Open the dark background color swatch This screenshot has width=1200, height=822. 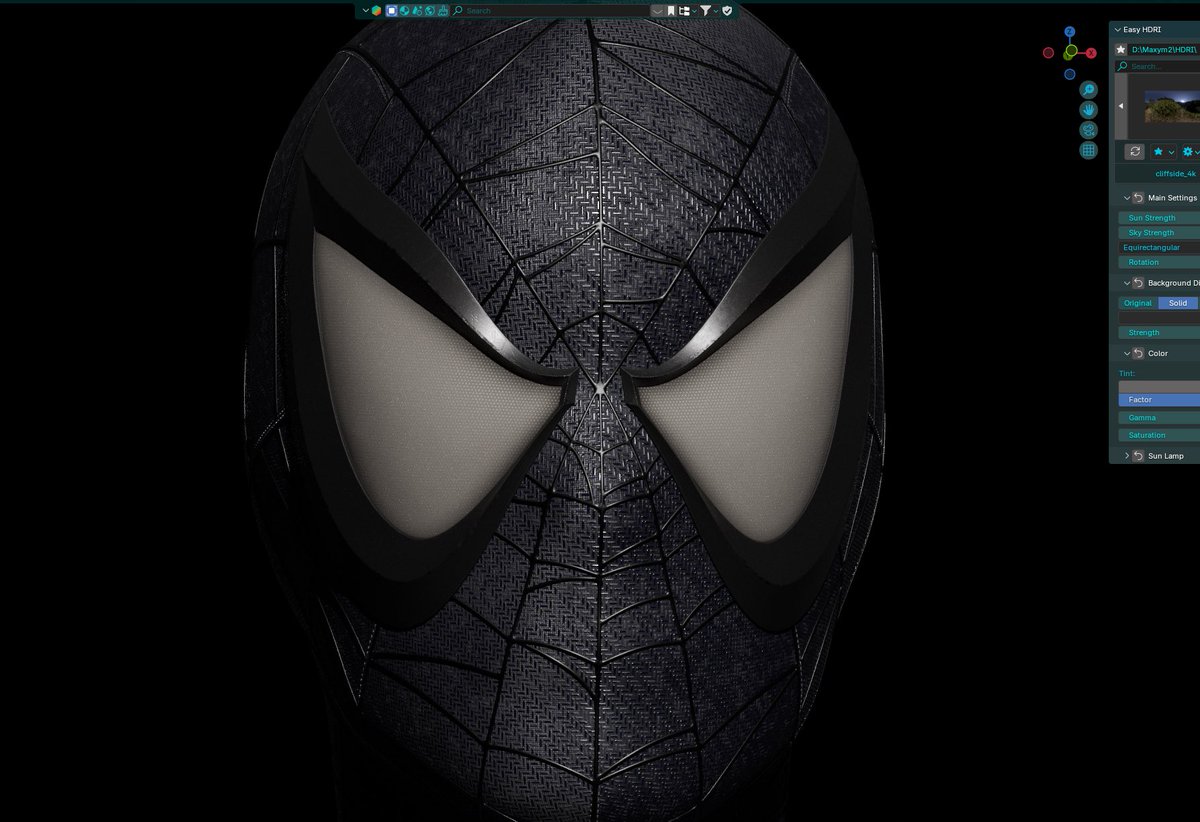click(x=1159, y=317)
